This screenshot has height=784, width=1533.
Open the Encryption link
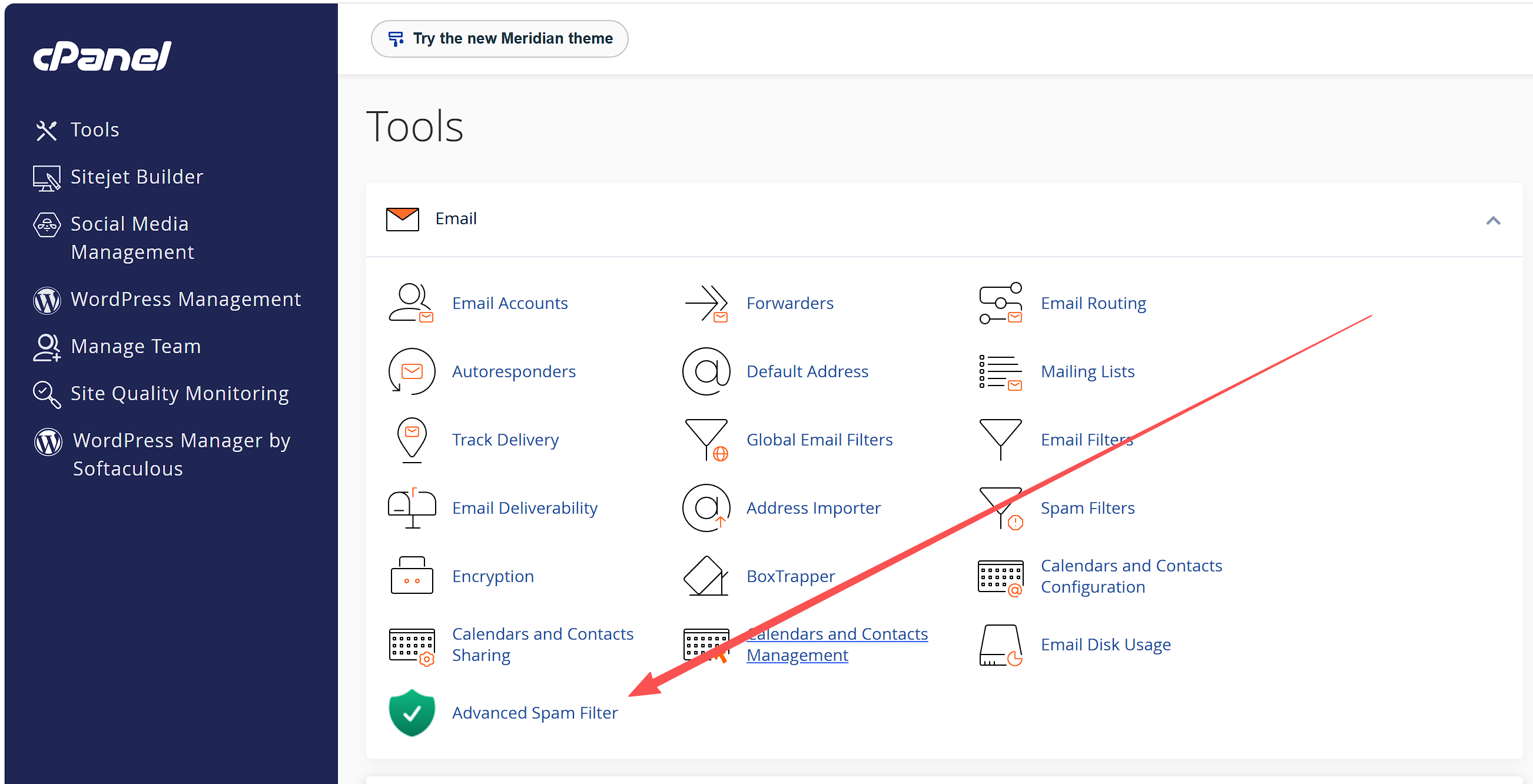pyautogui.click(x=493, y=577)
